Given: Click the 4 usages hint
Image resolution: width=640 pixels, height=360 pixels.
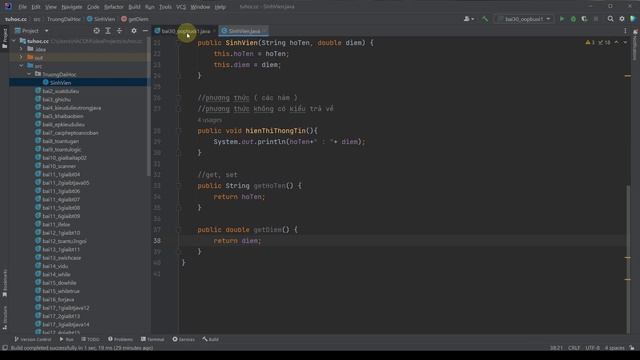Looking at the screenshot, I should 210,120.
